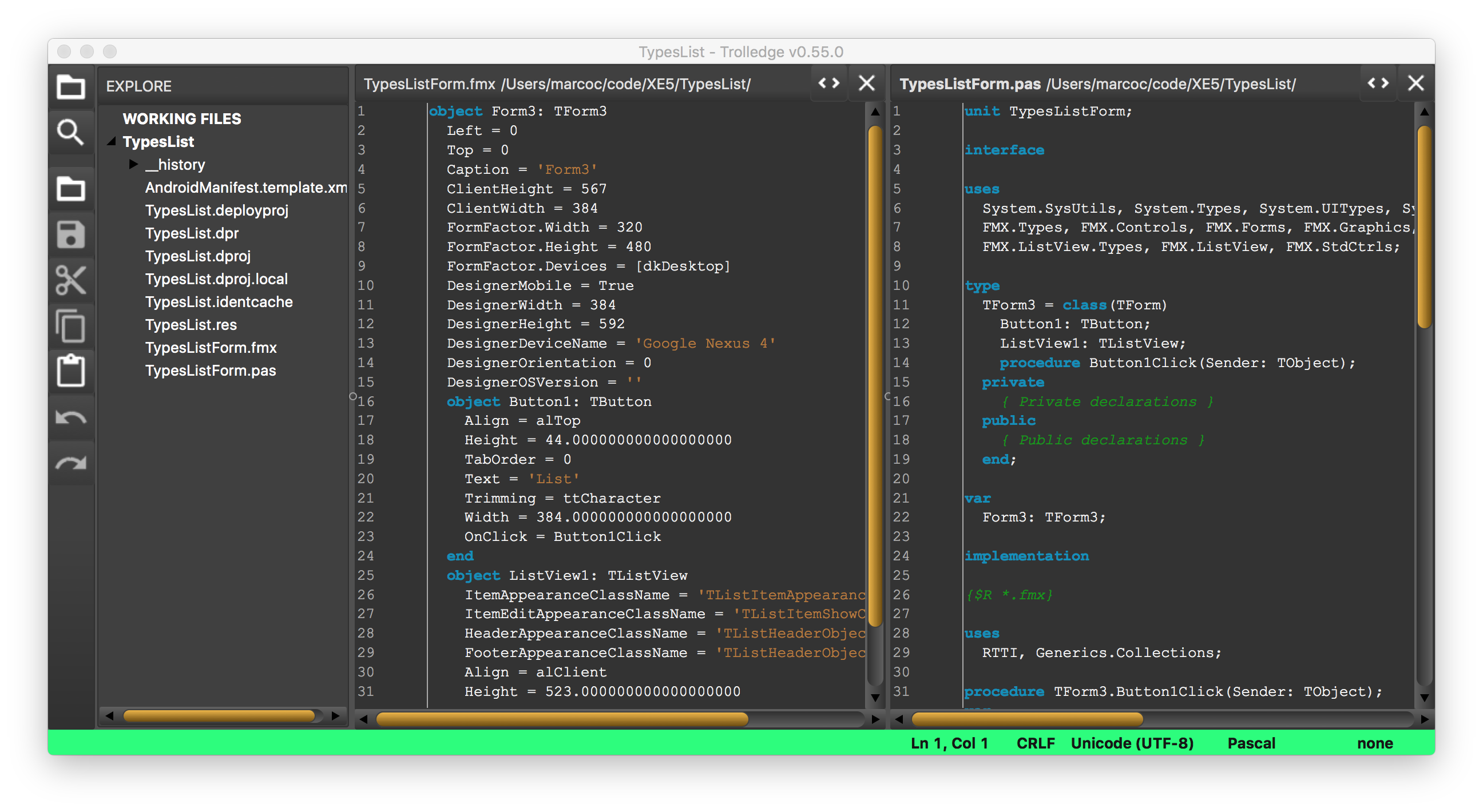Save the current file
This screenshot has height=812, width=1483.
72,234
